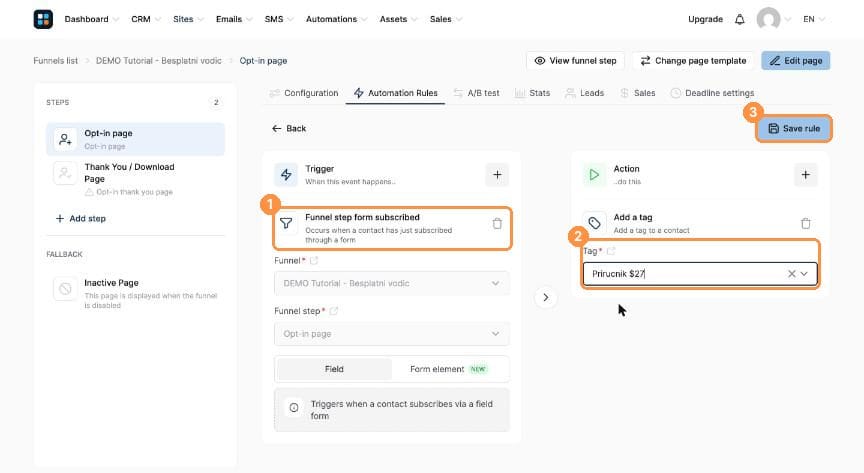
Task: Add a new action with plus
Action: pos(806,175)
